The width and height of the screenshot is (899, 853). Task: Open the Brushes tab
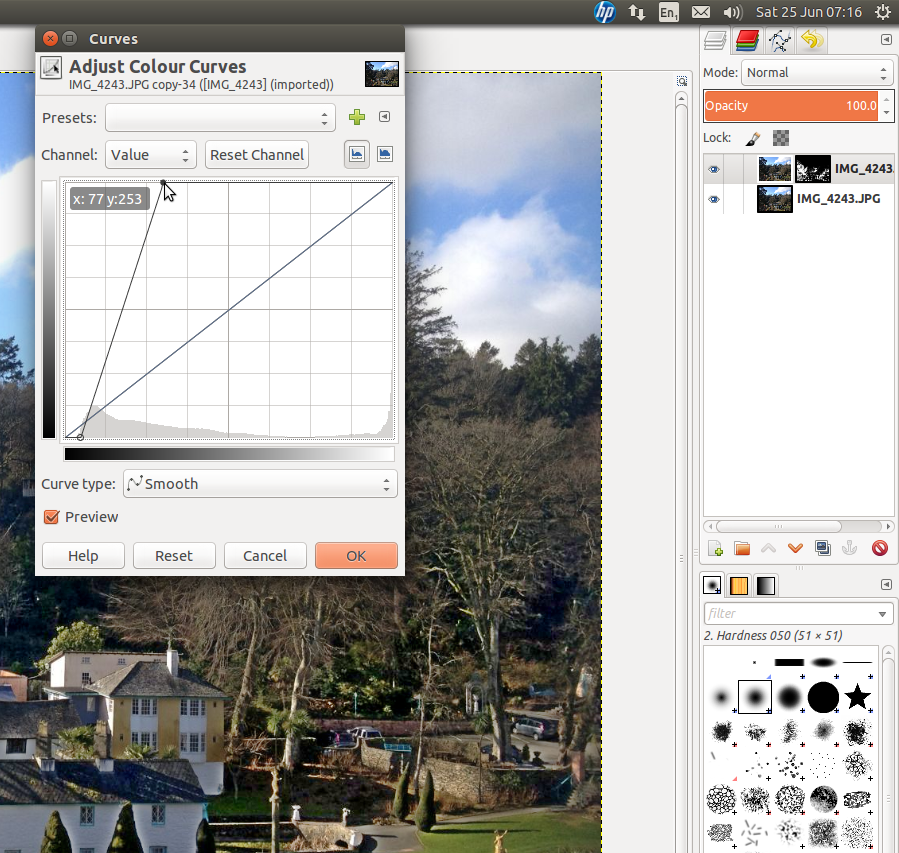click(x=712, y=585)
